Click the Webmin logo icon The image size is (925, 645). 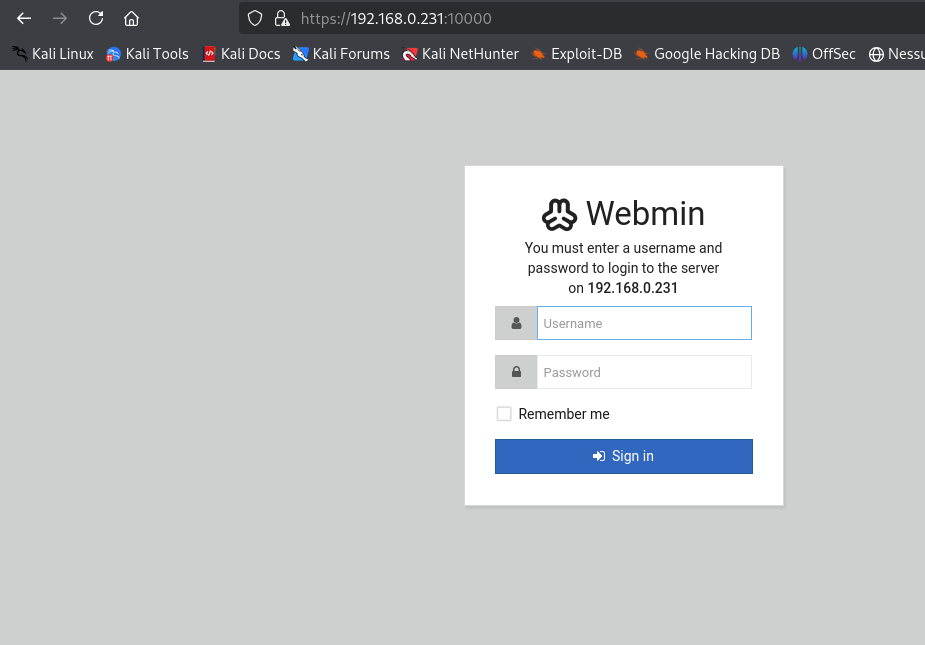[x=559, y=214]
